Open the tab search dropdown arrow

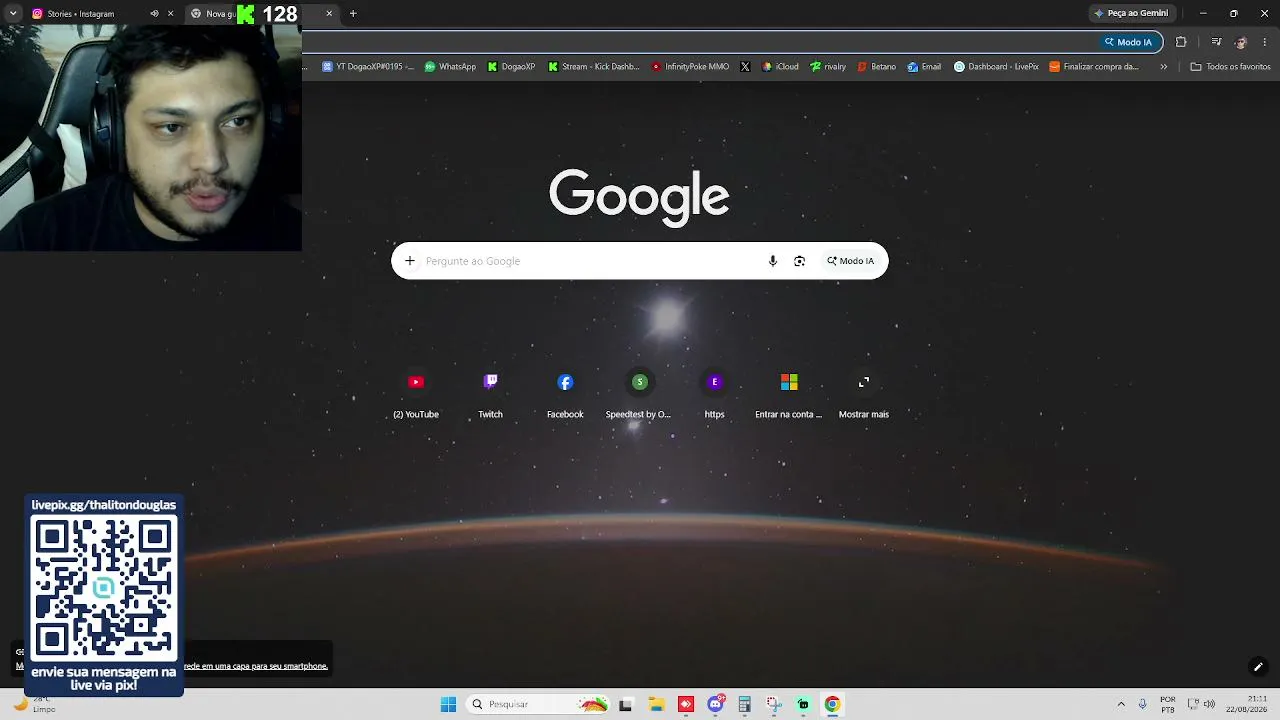pos(13,14)
